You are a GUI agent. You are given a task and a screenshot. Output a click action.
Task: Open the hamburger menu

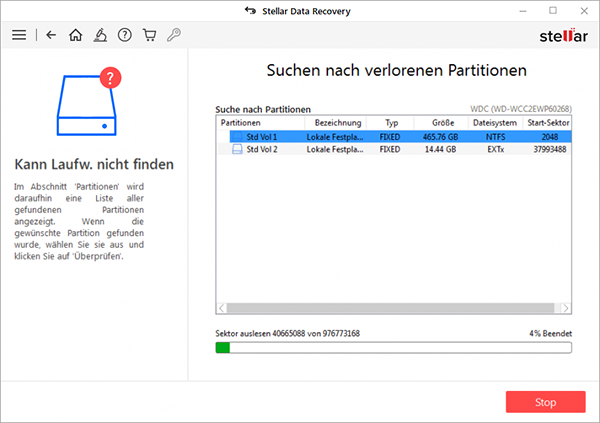coord(19,35)
